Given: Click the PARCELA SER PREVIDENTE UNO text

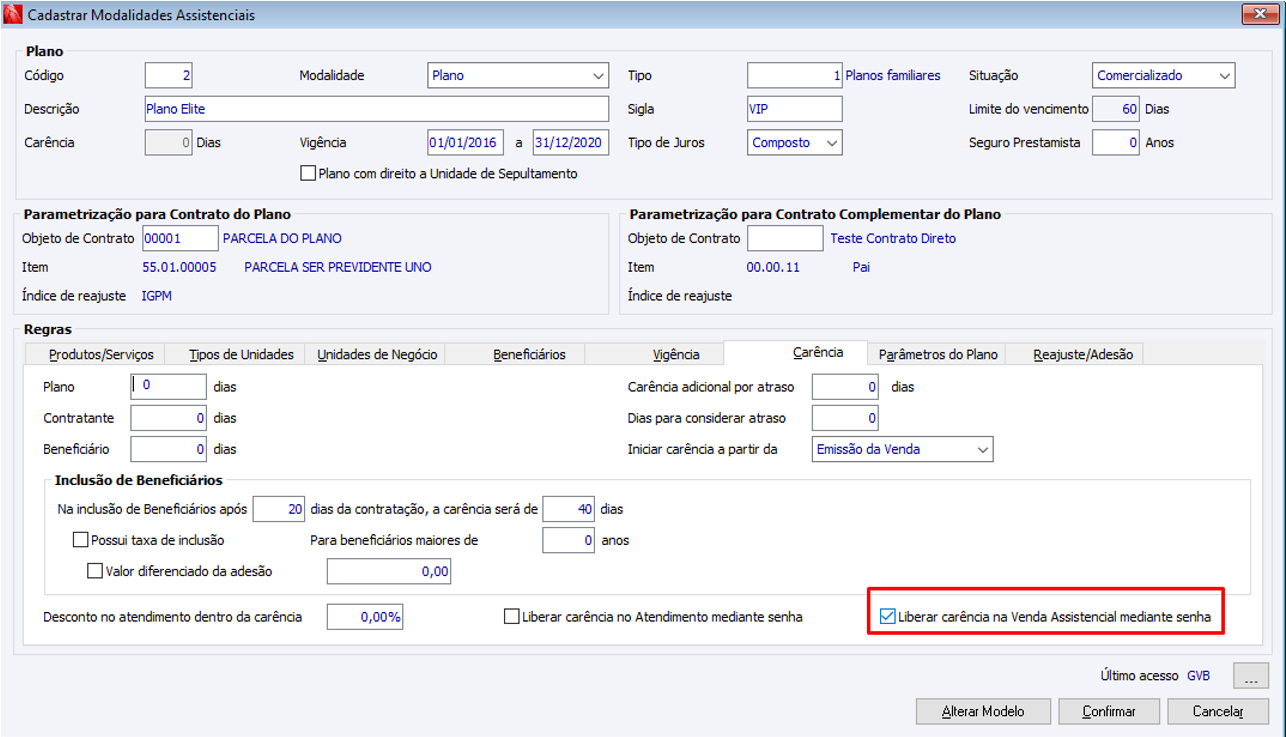Looking at the screenshot, I should (338, 267).
